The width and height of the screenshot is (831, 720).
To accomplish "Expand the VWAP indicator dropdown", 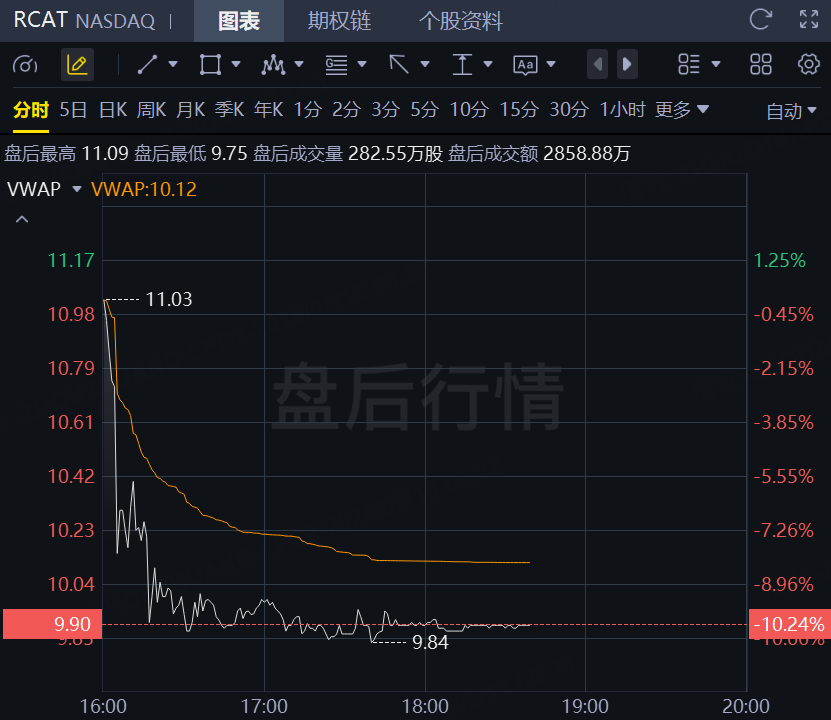I will [x=77, y=189].
